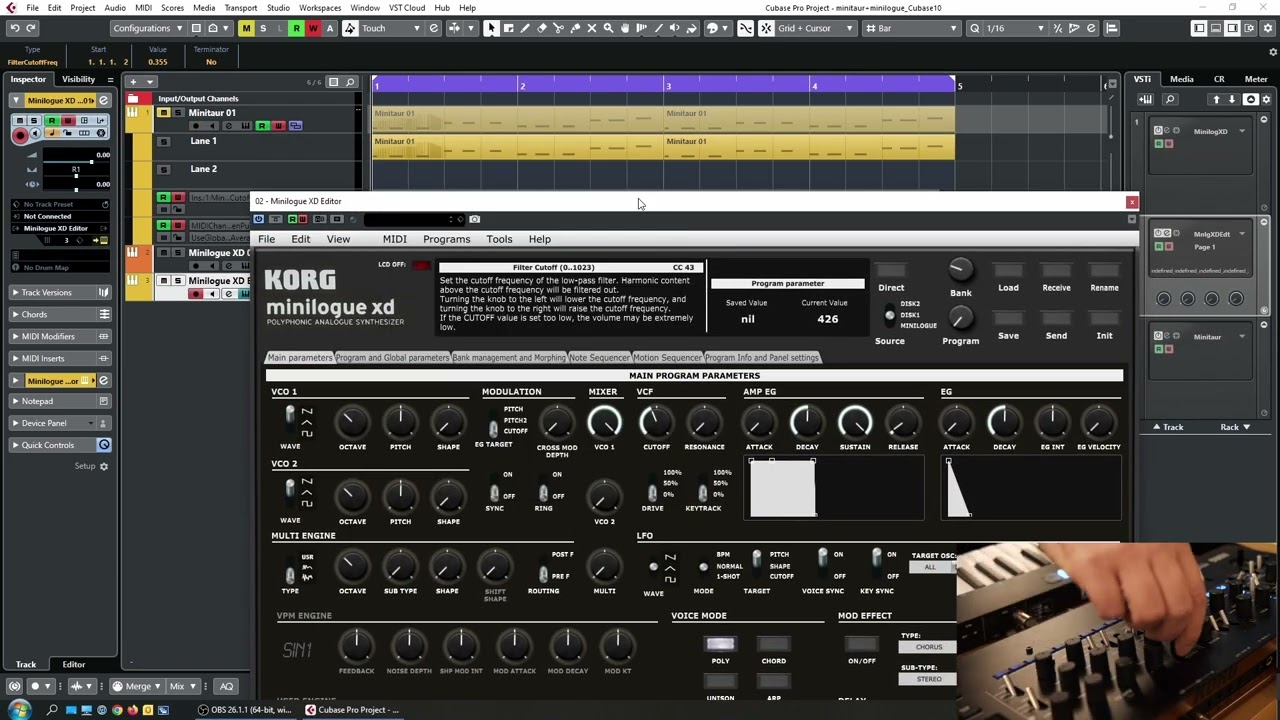The image size is (1280, 720).
Task: Click the OBS taskbar button
Action: (244, 710)
